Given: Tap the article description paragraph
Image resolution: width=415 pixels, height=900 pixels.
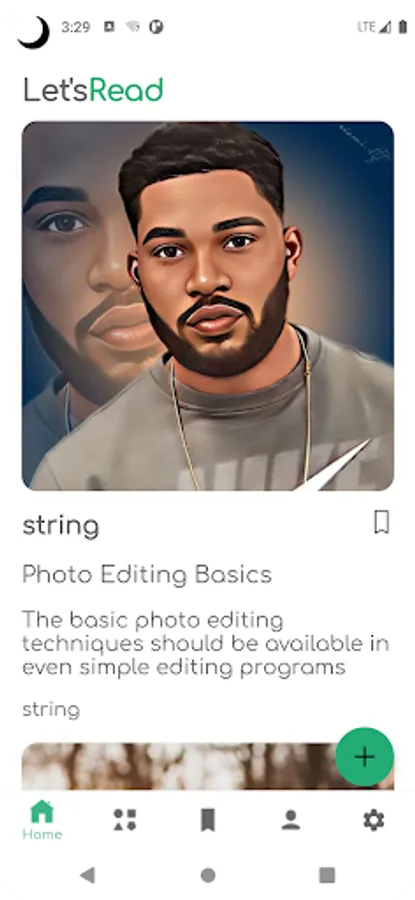Looking at the screenshot, I should [205, 643].
